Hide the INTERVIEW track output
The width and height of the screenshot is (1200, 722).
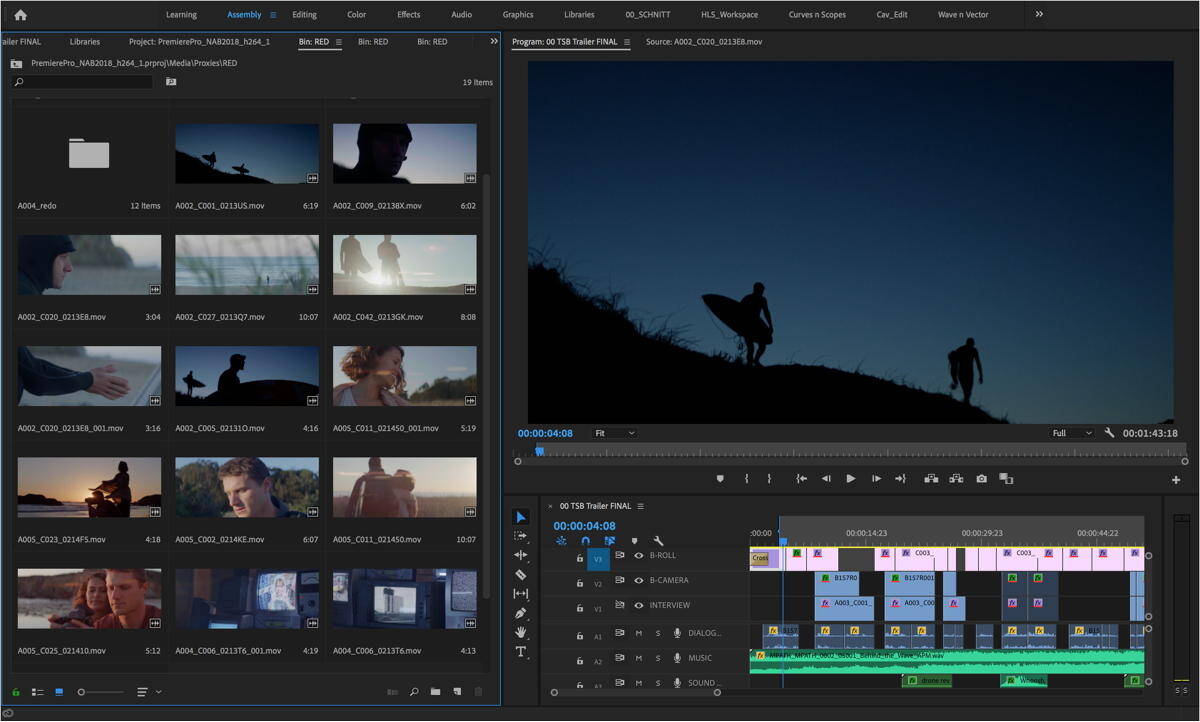[638, 605]
